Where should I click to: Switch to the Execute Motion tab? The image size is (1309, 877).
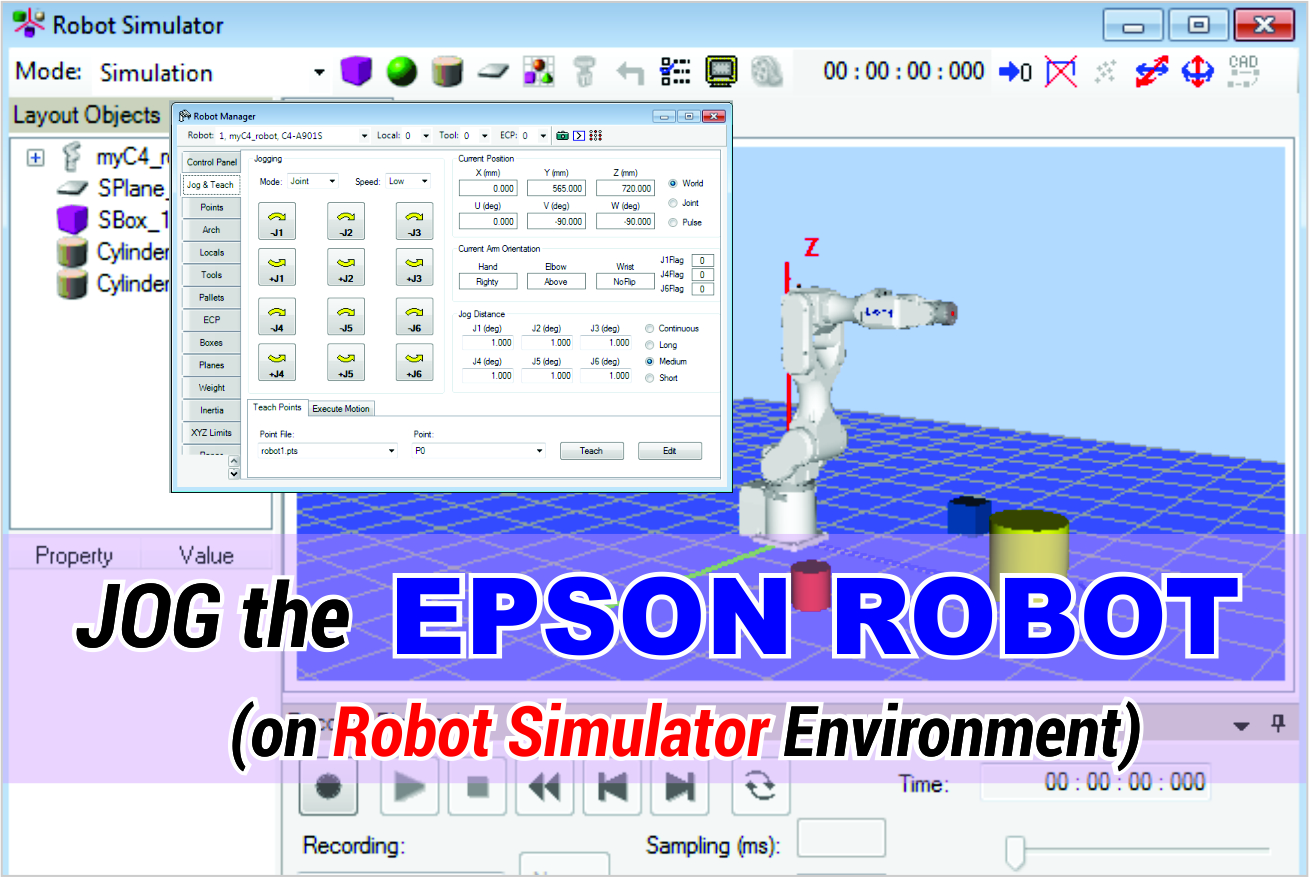[x=340, y=408]
